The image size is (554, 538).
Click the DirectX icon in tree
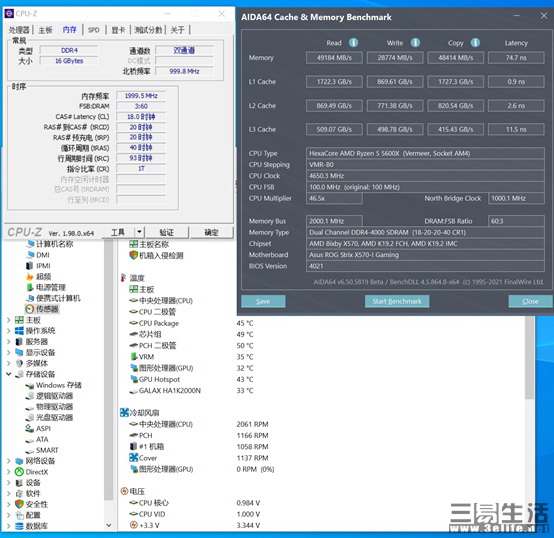pyautogui.click(x=19, y=472)
